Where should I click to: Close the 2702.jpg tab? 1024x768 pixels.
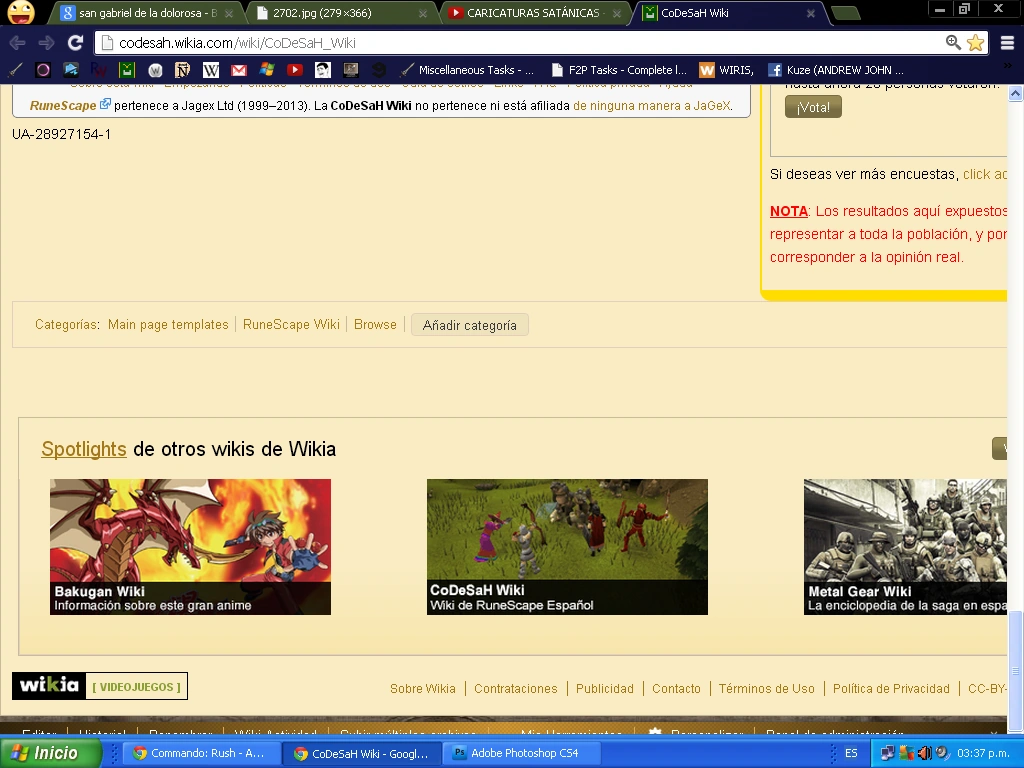(423, 13)
